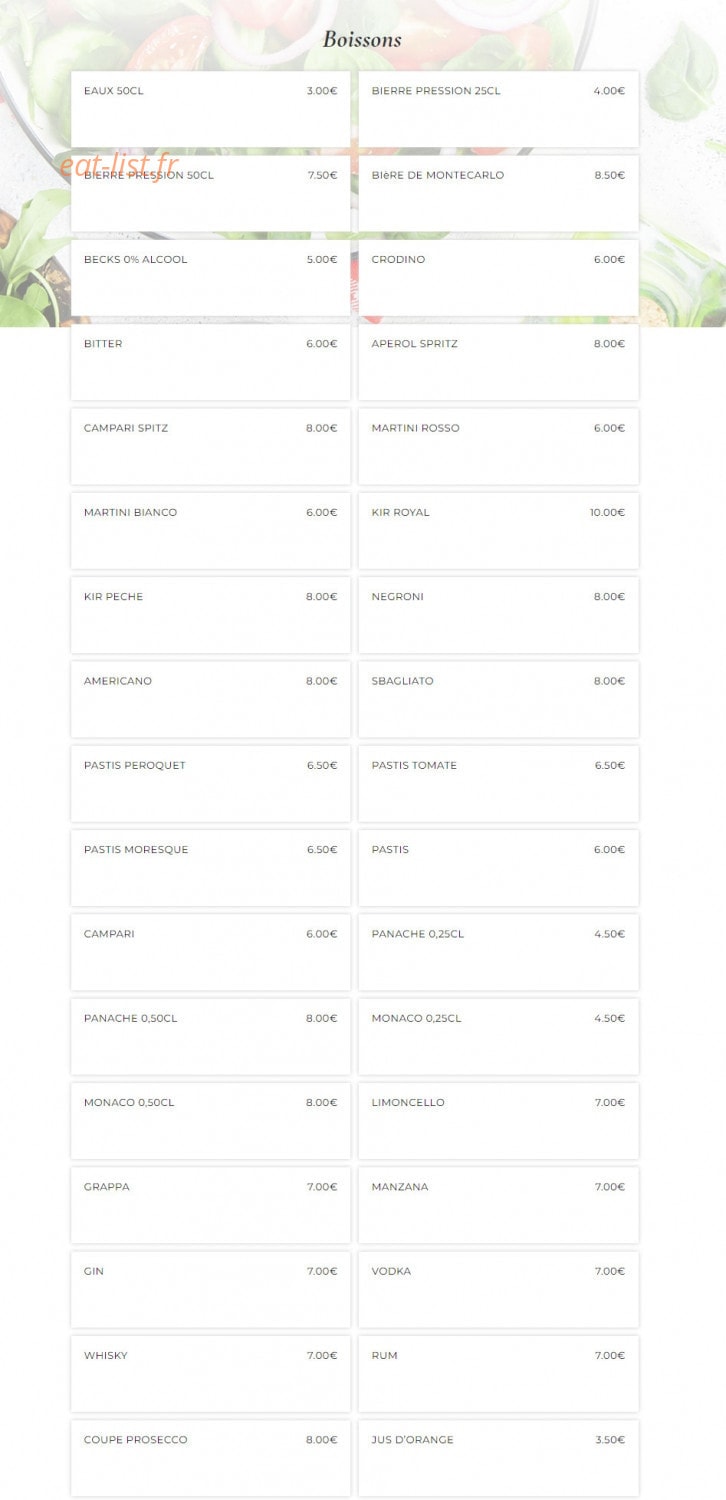Select the JUS D'ORANGE item

498,1458
